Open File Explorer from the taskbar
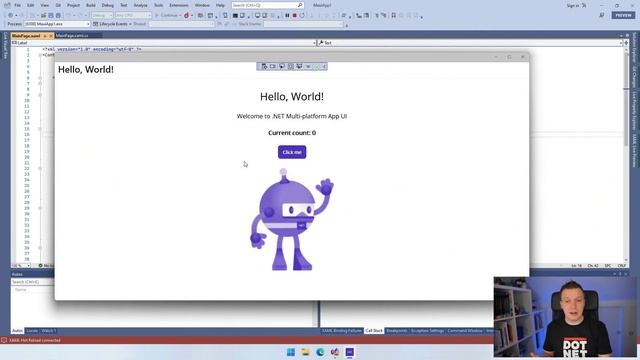 pos(305,352)
